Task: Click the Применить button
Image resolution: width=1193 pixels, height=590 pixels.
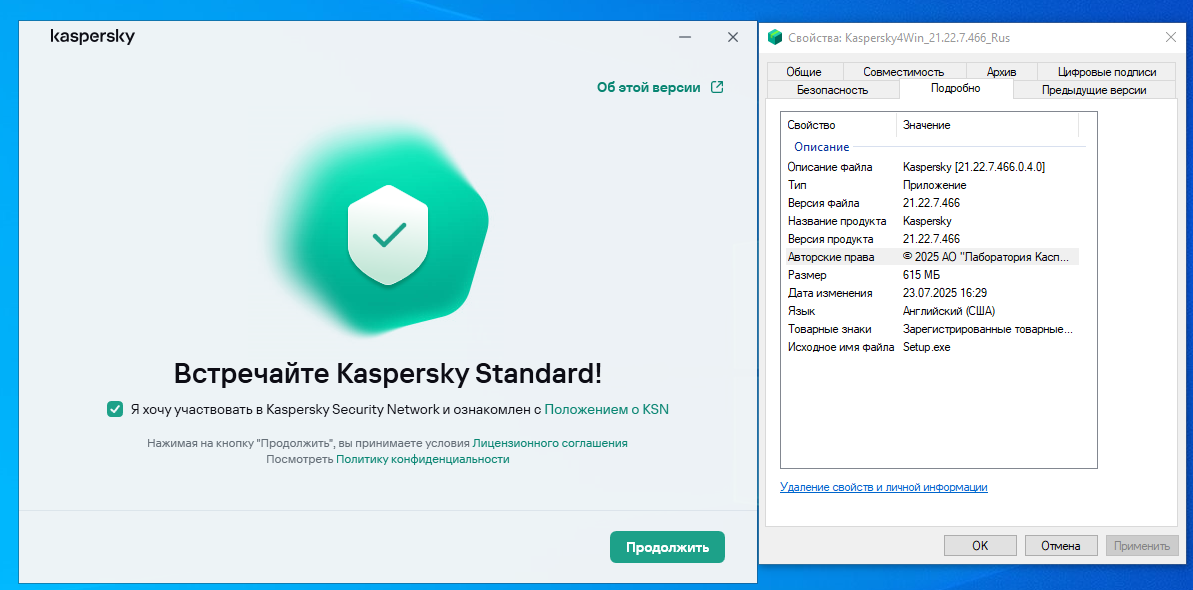Action: (1142, 545)
